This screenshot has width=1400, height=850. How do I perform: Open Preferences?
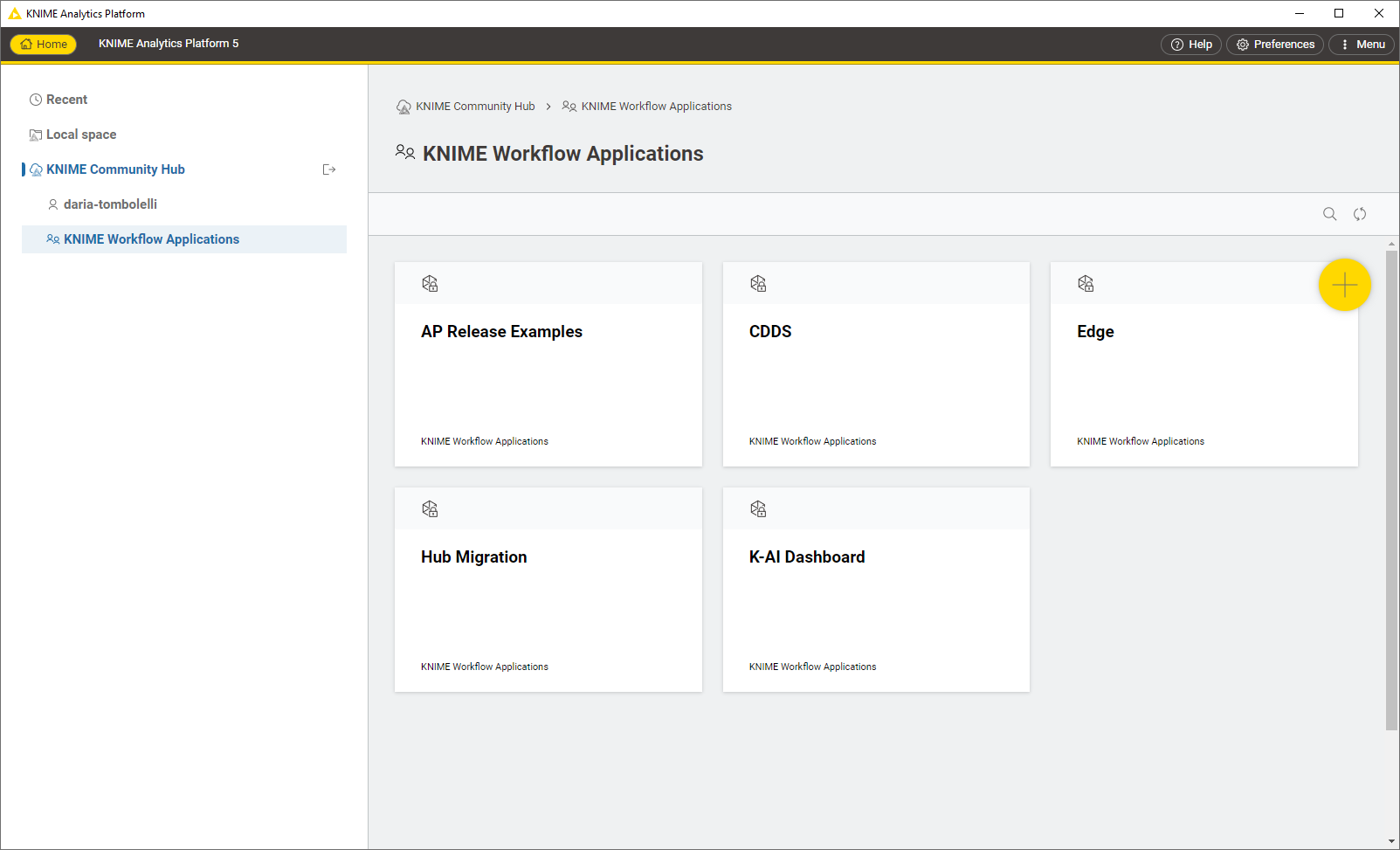pos(1275,45)
